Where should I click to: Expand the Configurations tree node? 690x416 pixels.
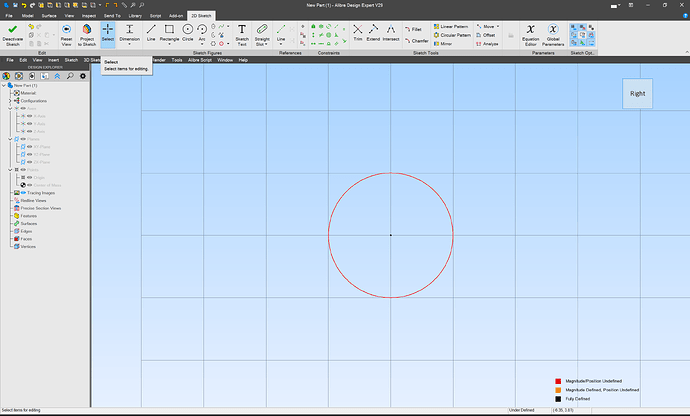(10, 101)
